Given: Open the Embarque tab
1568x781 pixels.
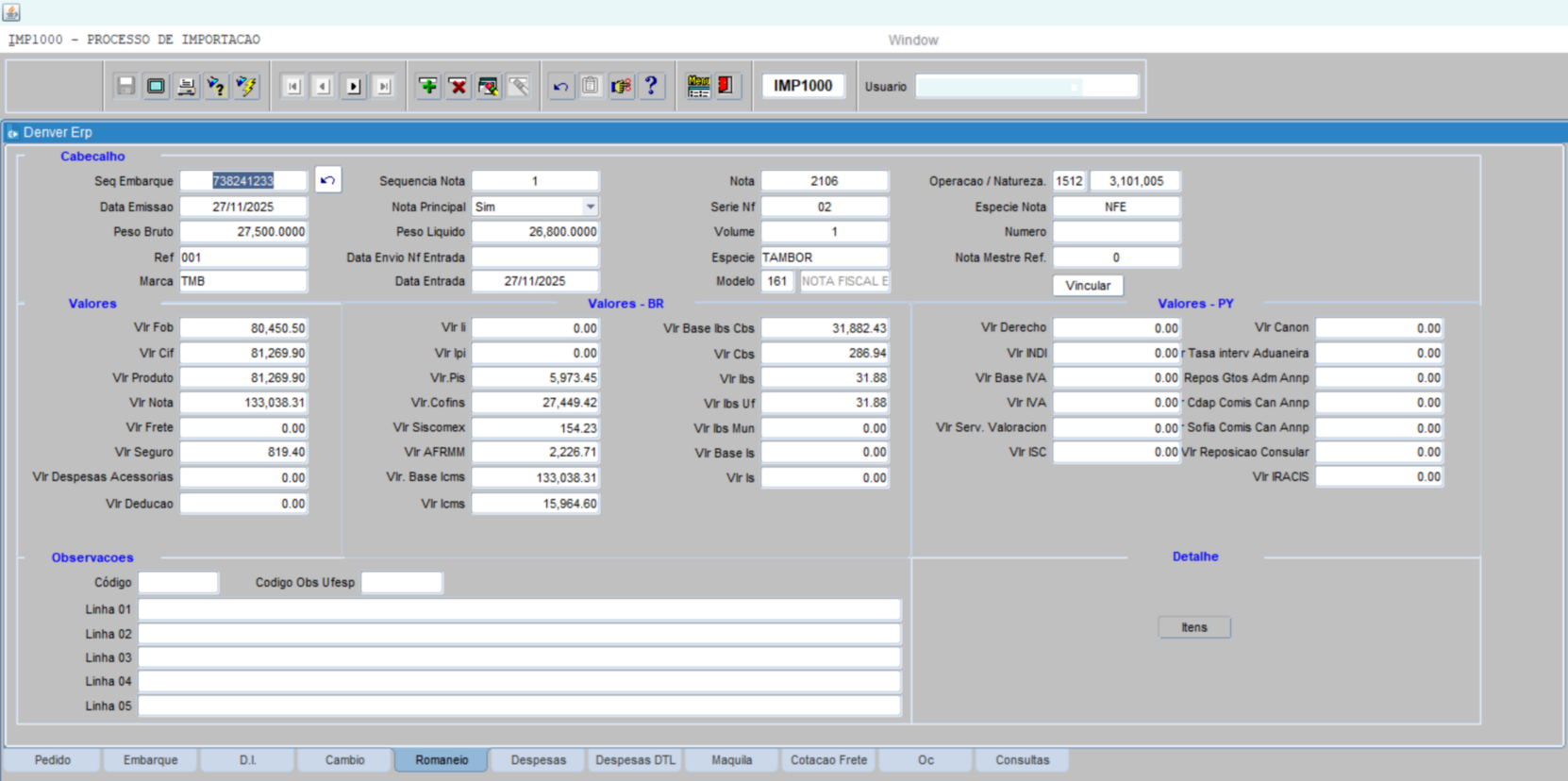Looking at the screenshot, I should [x=150, y=760].
